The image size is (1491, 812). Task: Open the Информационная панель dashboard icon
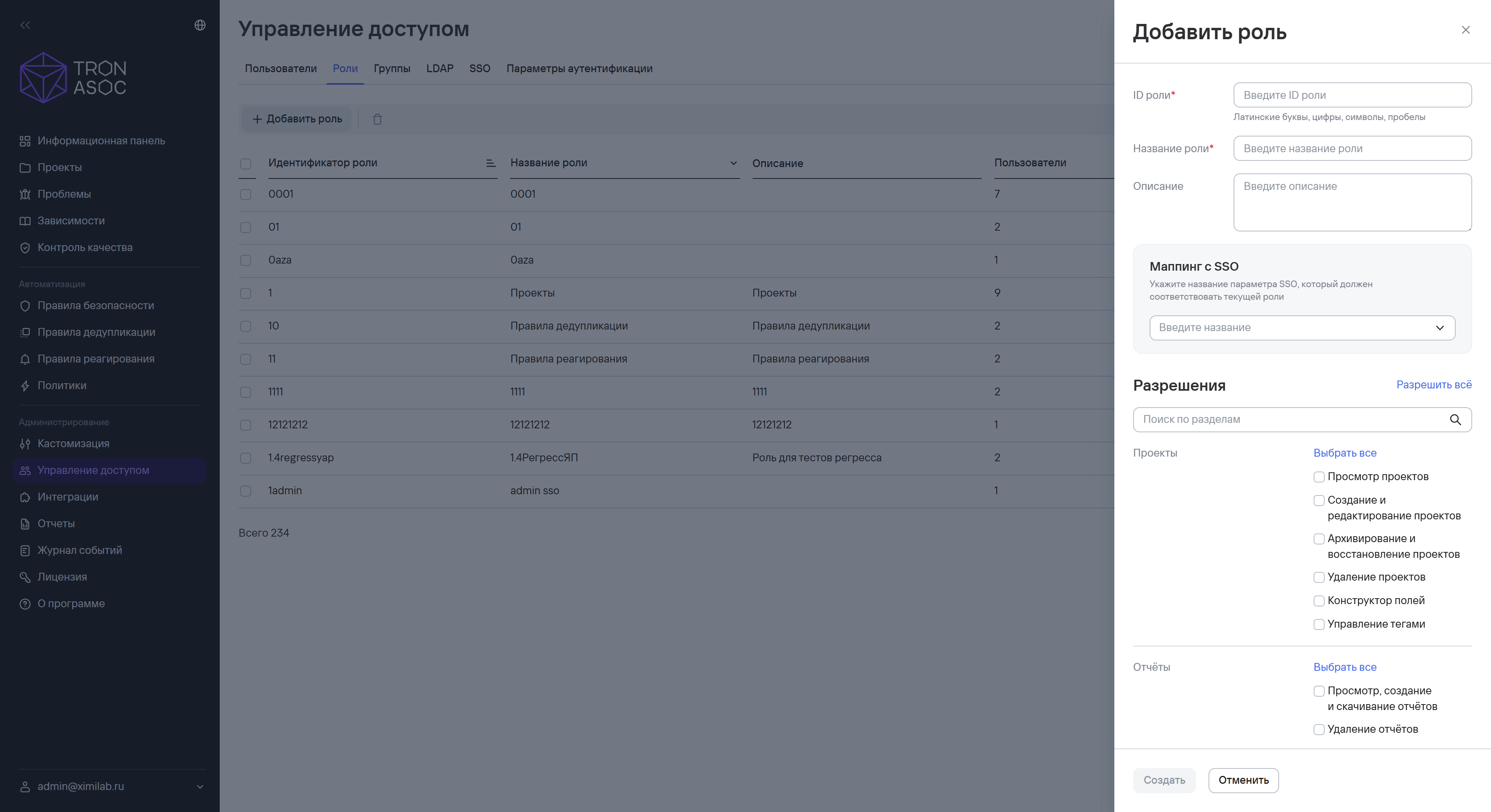click(25, 141)
